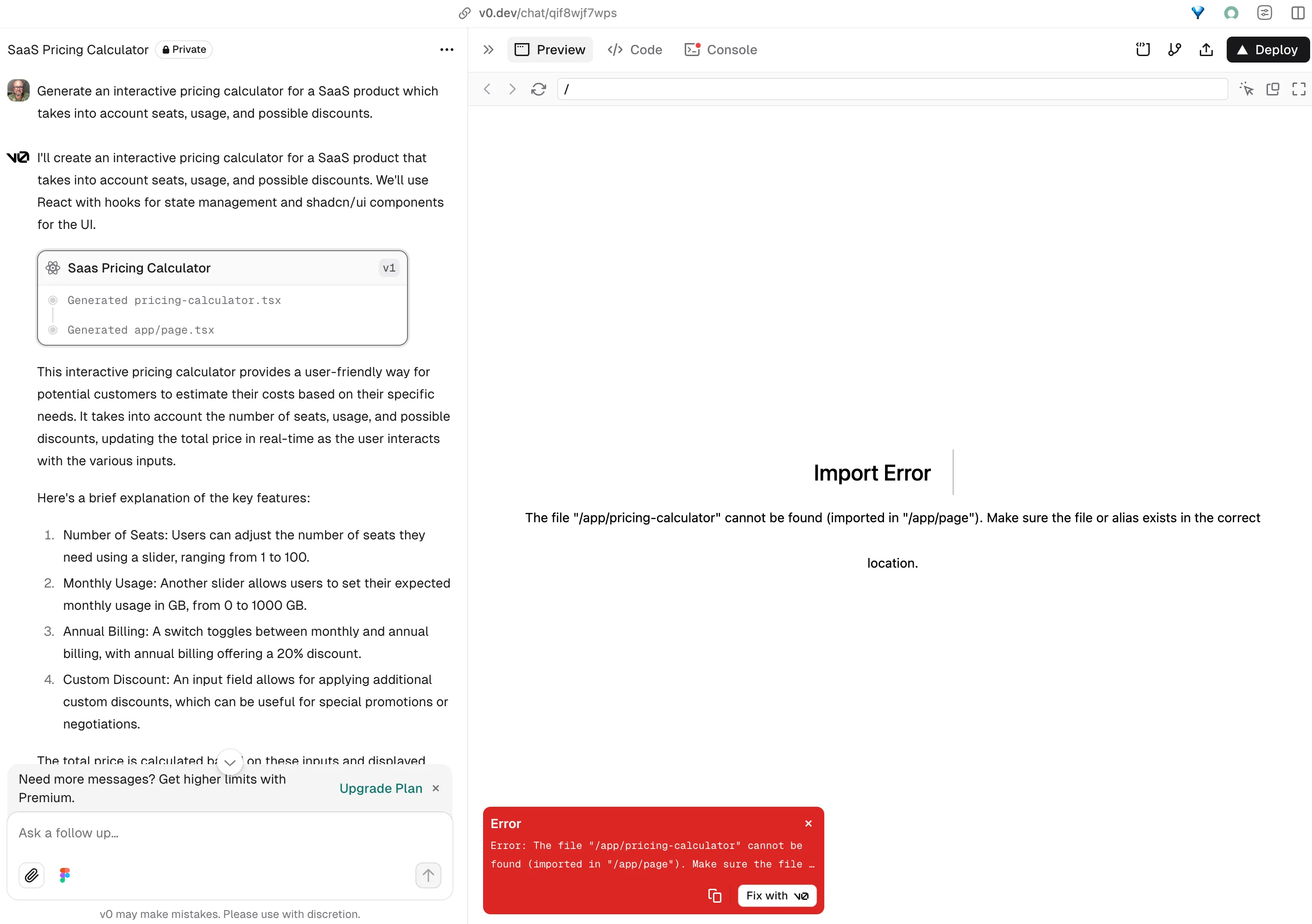Dismiss the error notification
The height and width of the screenshot is (924, 1312).
(808, 823)
